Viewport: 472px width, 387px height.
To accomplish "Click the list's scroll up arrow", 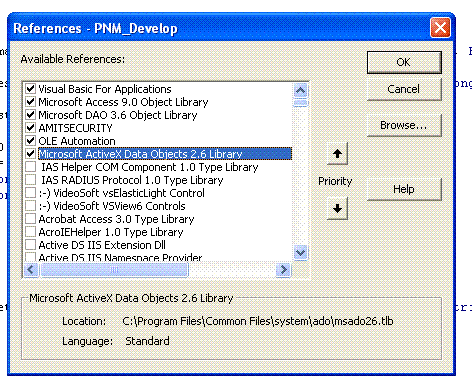I will pyautogui.click(x=301, y=90).
